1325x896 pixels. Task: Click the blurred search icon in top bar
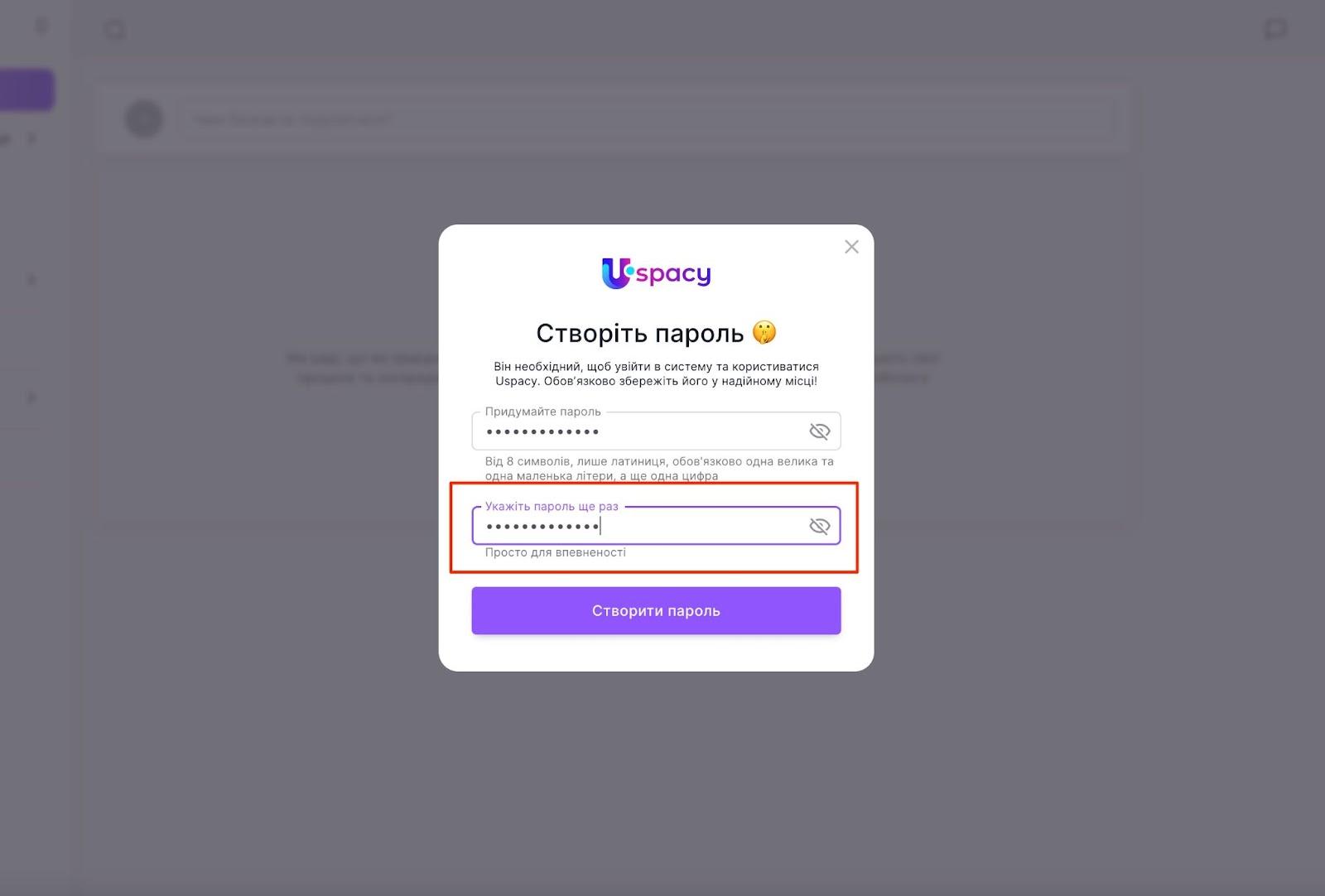115,30
